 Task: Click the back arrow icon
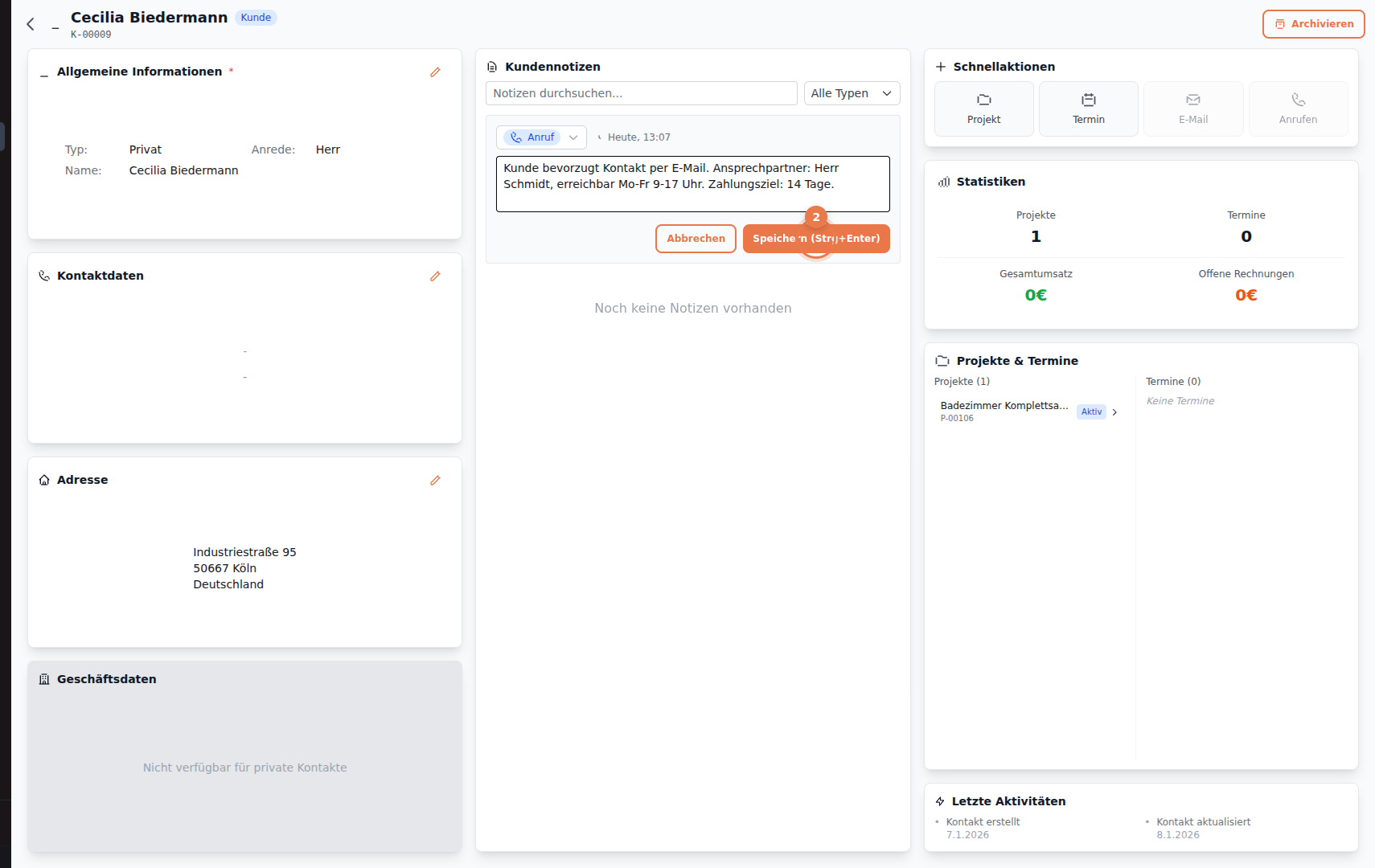pos(31,24)
